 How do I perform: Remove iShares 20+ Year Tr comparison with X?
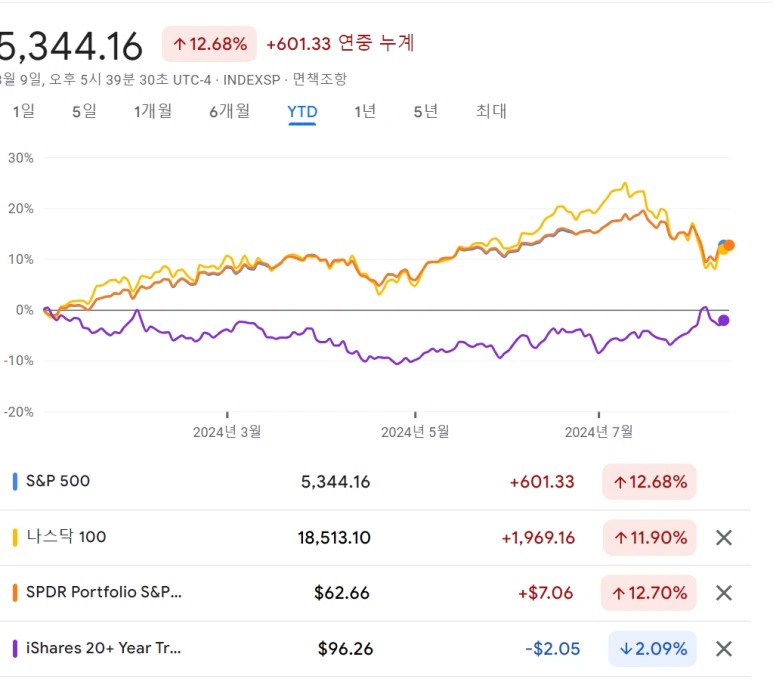coord(723,648)
